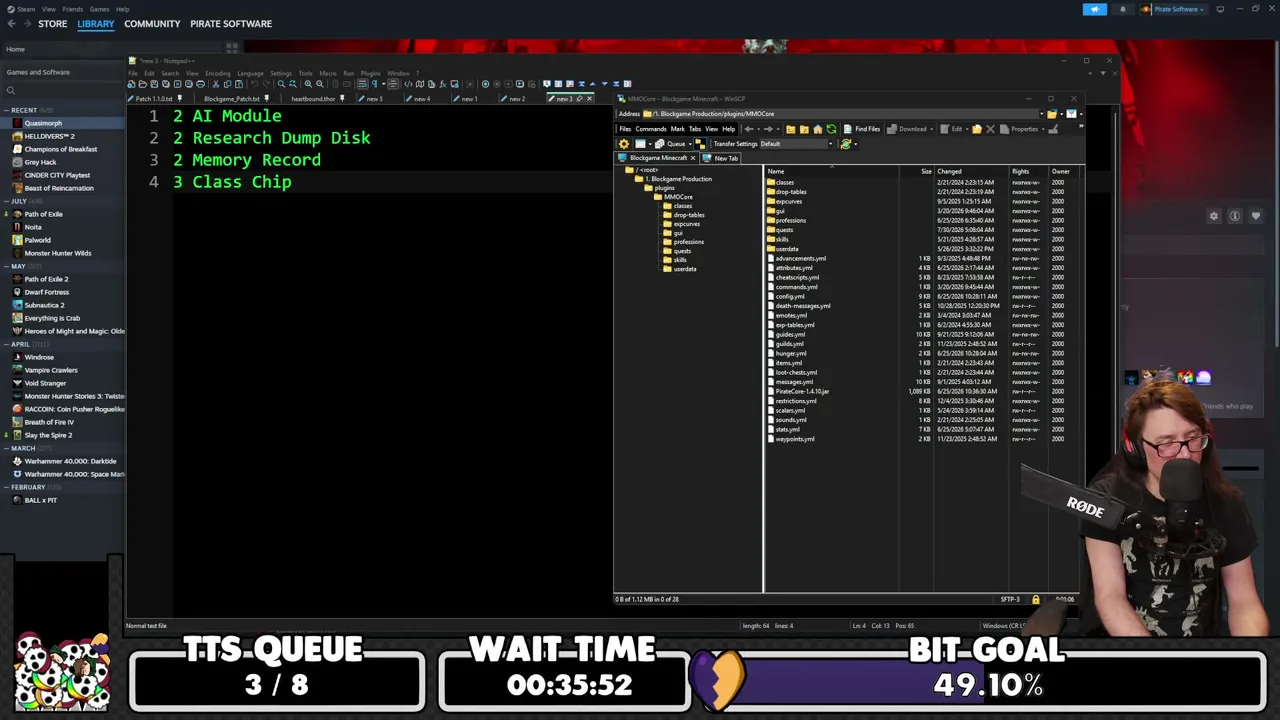
Task: Click the WinSCP parent directory icon
Action: click(791, 129)
